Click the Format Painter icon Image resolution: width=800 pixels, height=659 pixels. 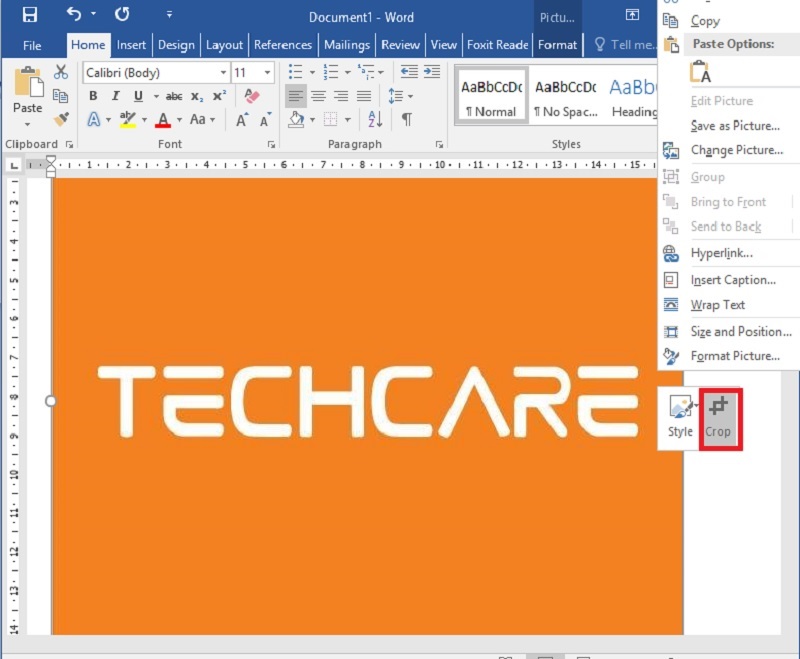click(61, 119)
